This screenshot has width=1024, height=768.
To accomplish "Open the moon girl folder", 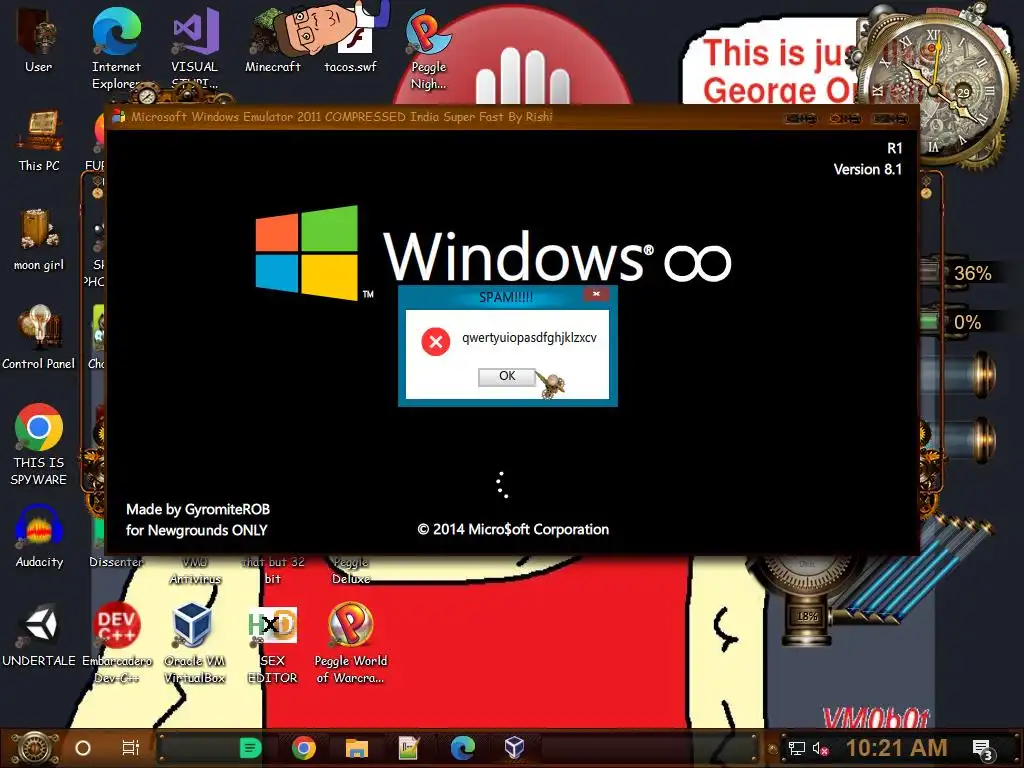I will click(39, 240).
